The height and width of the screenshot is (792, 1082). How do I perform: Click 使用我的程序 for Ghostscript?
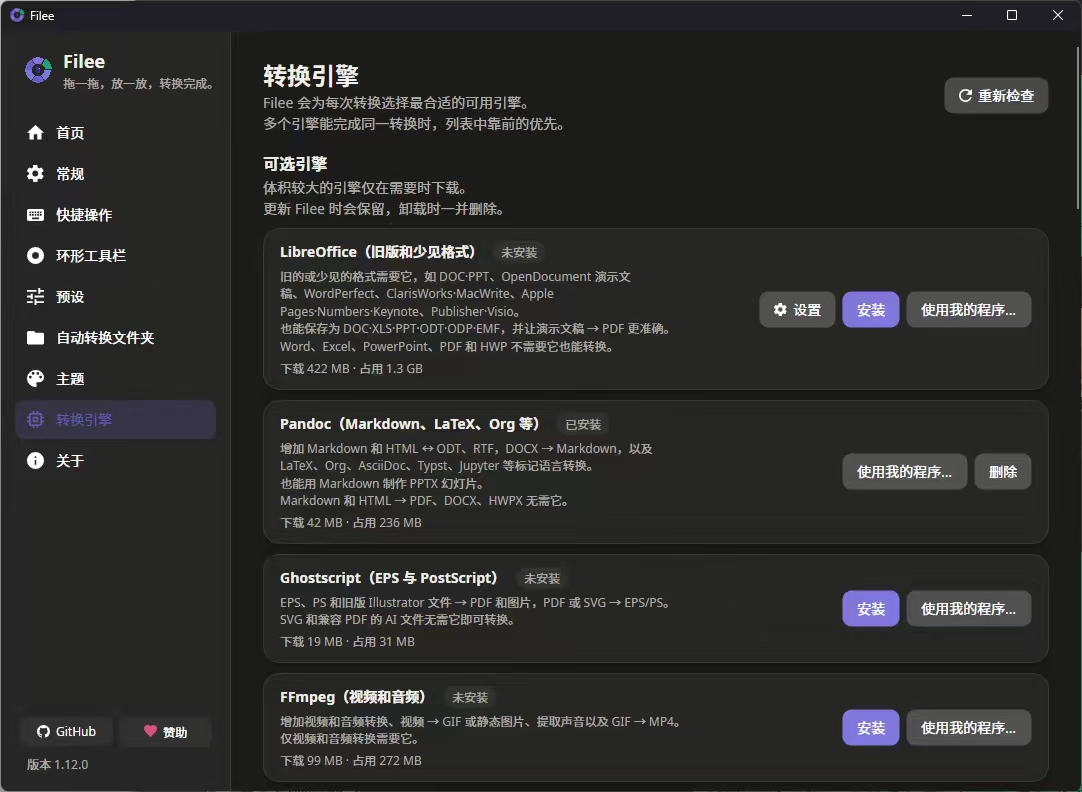[x=968, y=608]
